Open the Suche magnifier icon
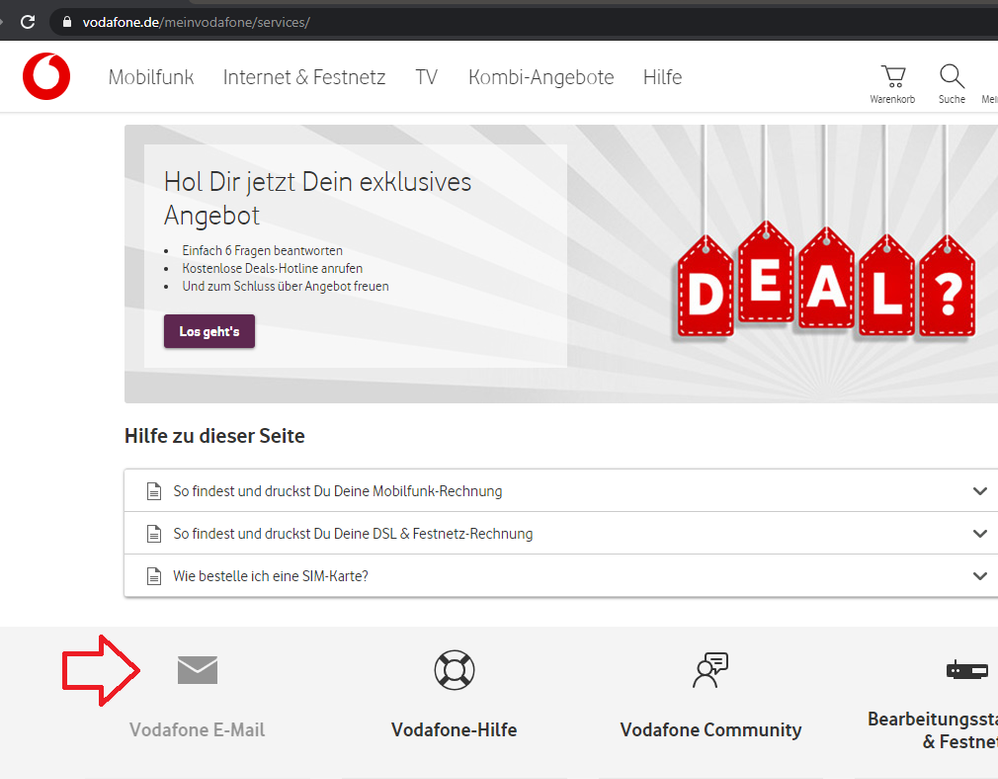Viewport: 998px width, 779px height. pyautogui.click(x=952, y=76)
